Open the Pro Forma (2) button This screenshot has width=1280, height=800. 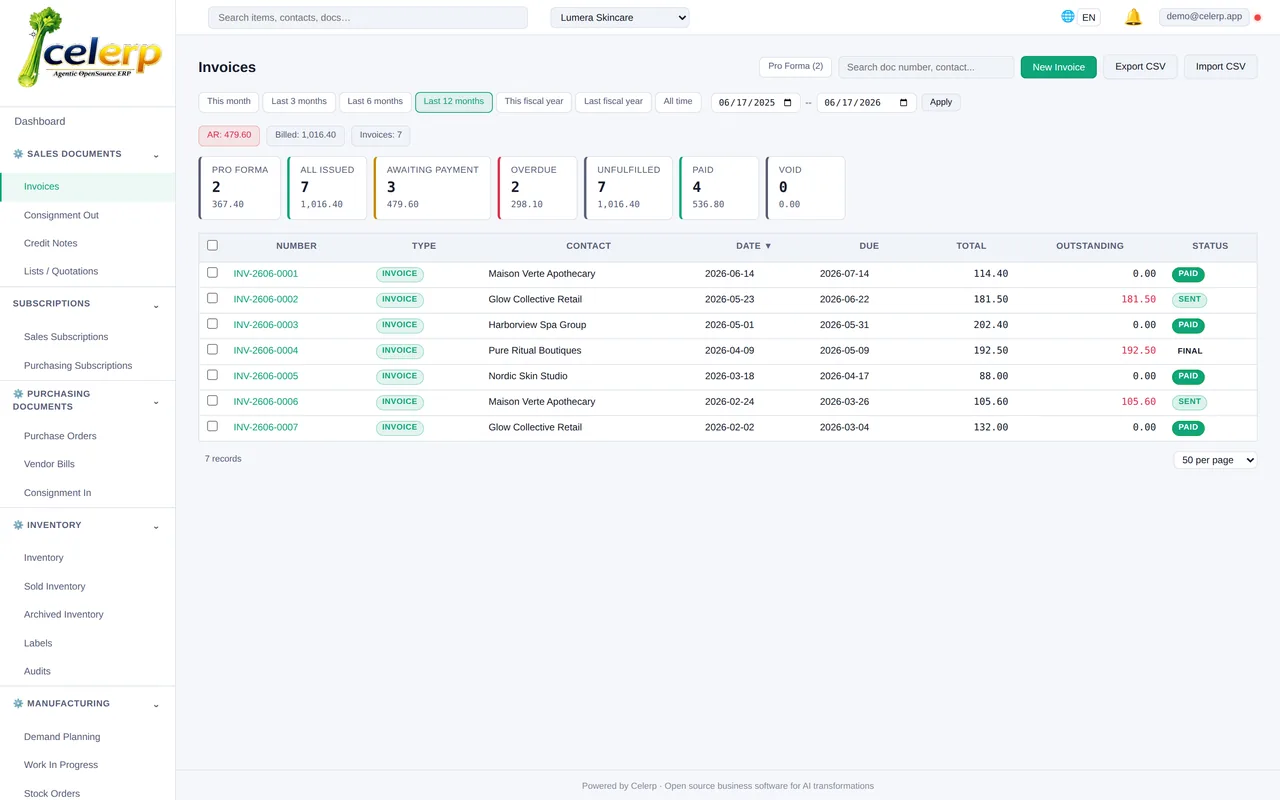[795, 67]
